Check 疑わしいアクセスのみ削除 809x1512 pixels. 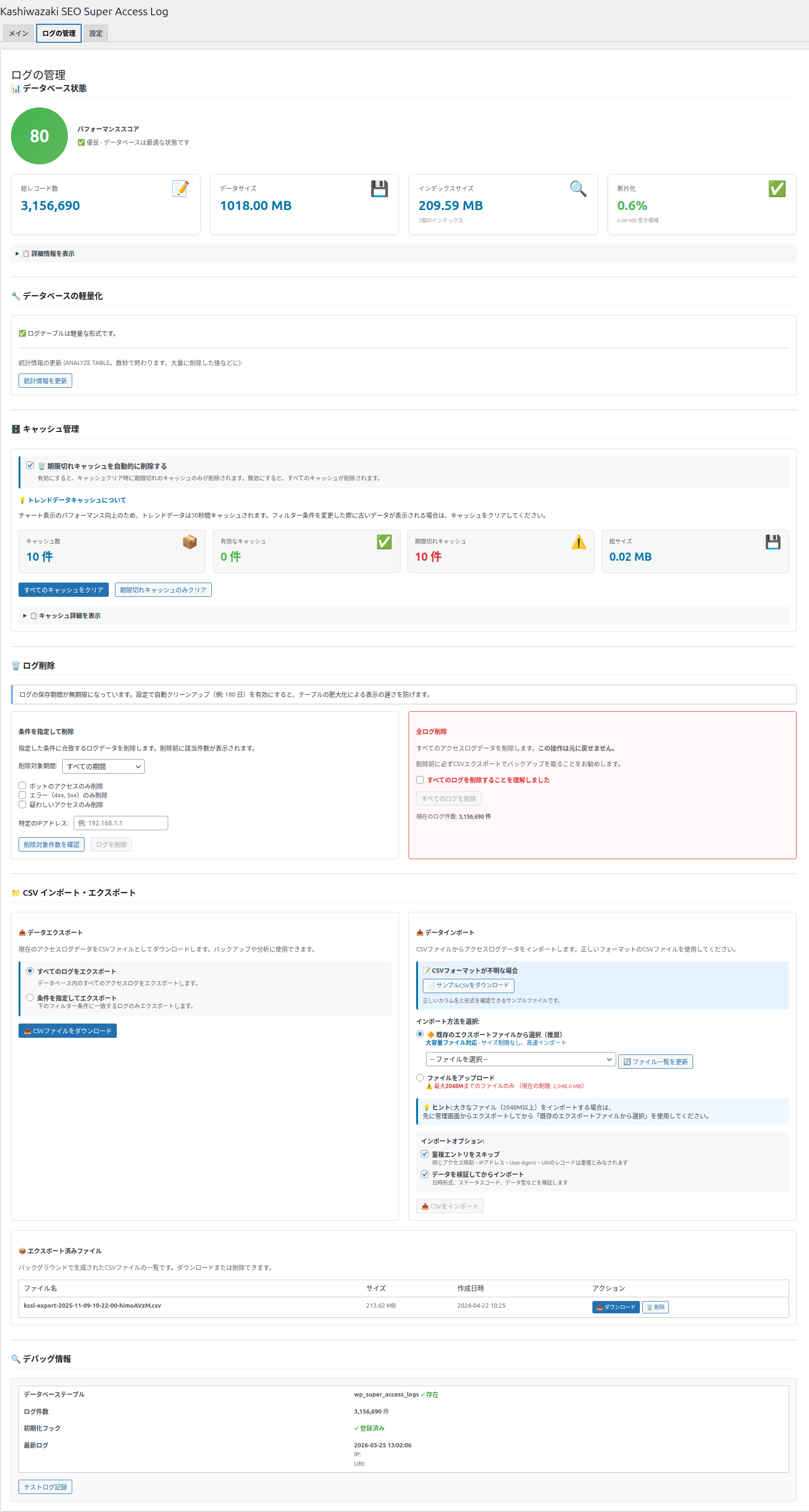click(22, 804)
